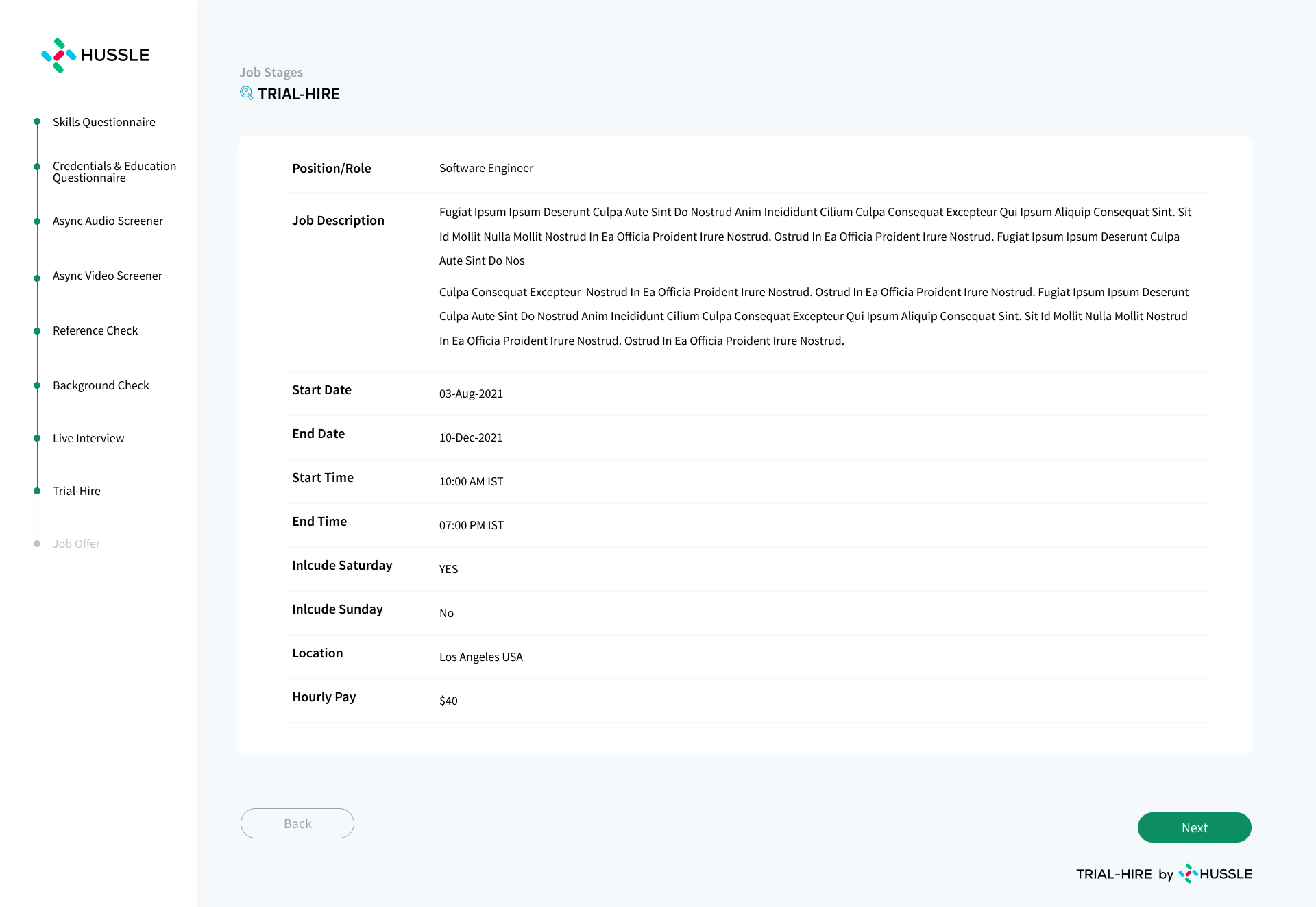Click the Skills Questionnaire step dot
Screen dimensions: 1316x907
(x=37, y=121)
